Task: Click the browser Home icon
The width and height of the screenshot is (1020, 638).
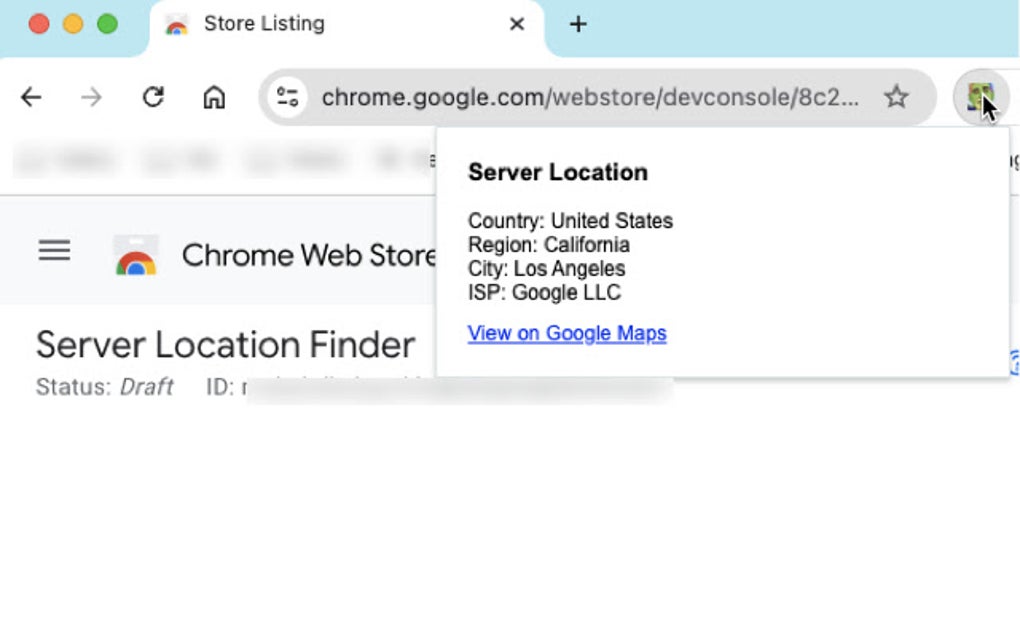Action: click(213, 97)
